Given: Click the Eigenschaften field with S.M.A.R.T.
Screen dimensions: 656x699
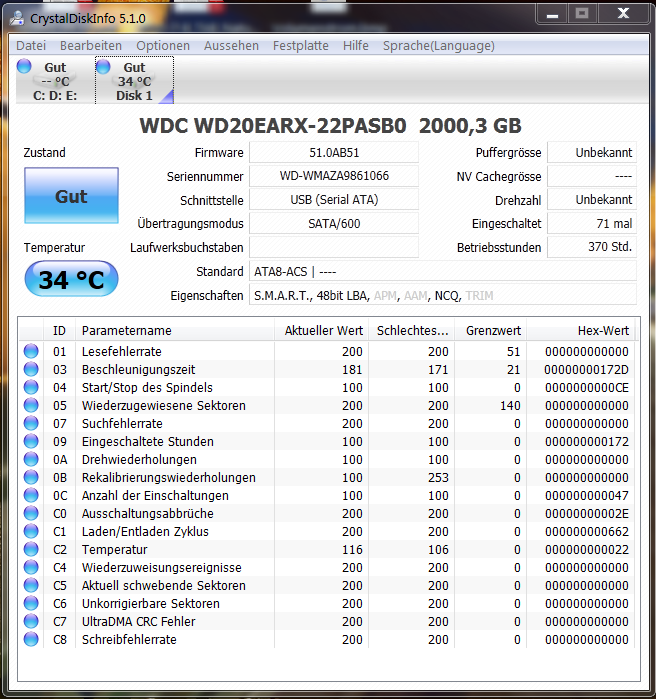Looking at the screenshot, I should tap(443, 295).
